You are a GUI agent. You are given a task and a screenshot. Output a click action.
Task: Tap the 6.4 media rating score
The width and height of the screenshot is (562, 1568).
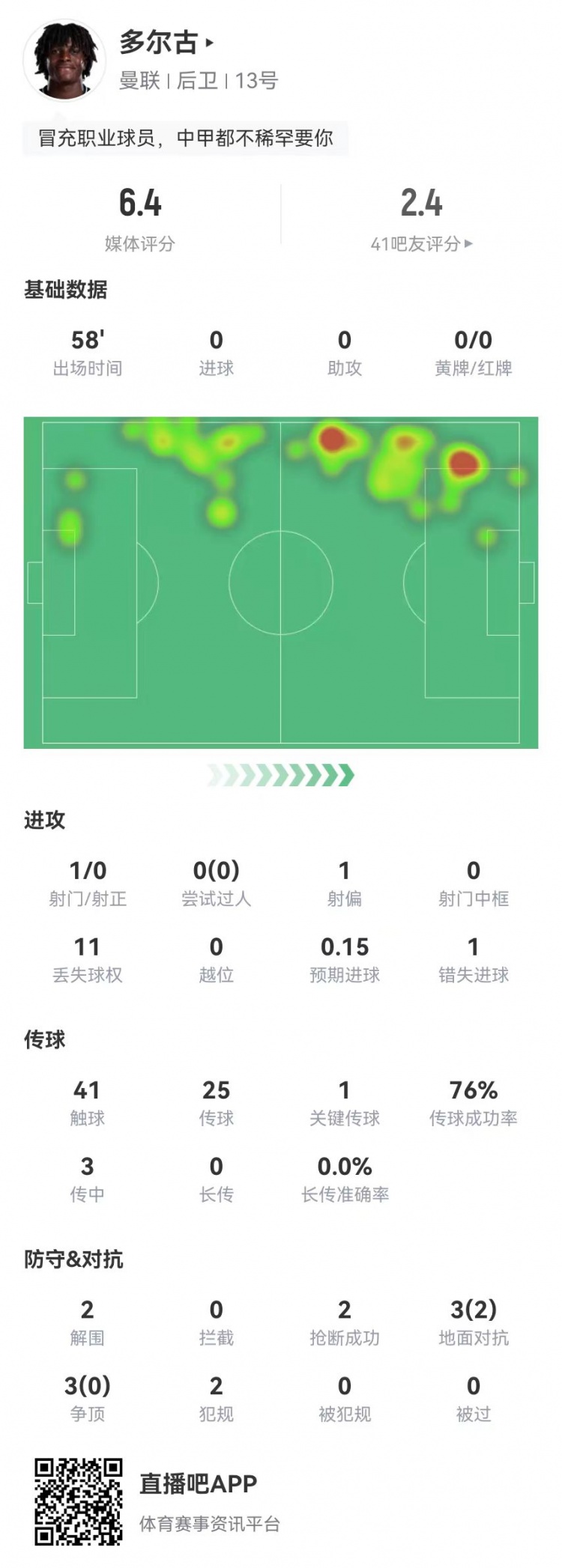click(x=140, y=203)
